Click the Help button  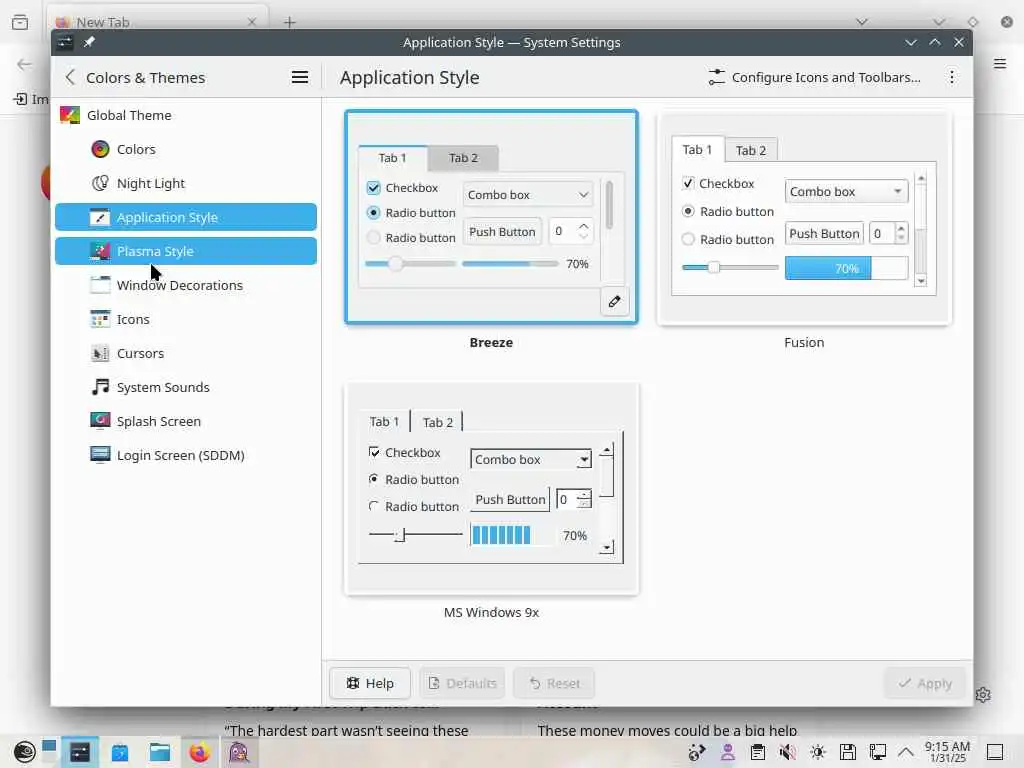point(370,683)
